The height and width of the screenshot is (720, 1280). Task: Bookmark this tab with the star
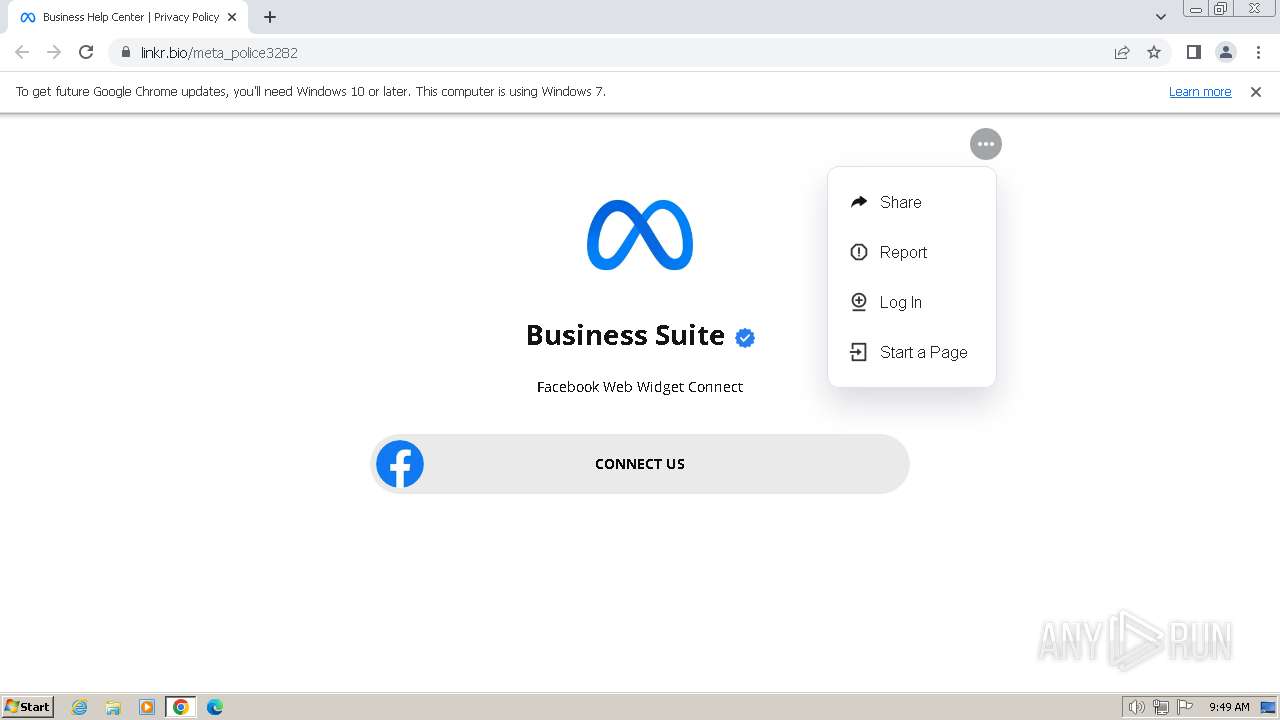coord(1154,52)
